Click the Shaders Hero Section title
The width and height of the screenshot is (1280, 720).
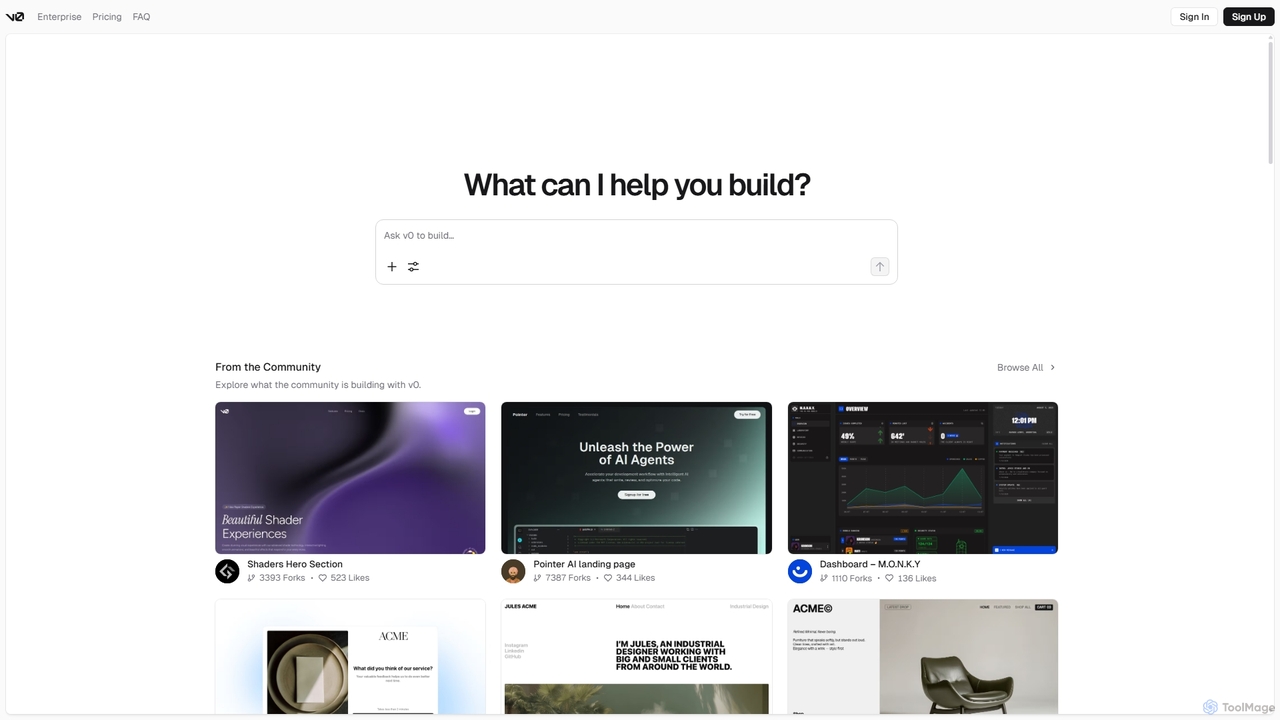[295, 564]
